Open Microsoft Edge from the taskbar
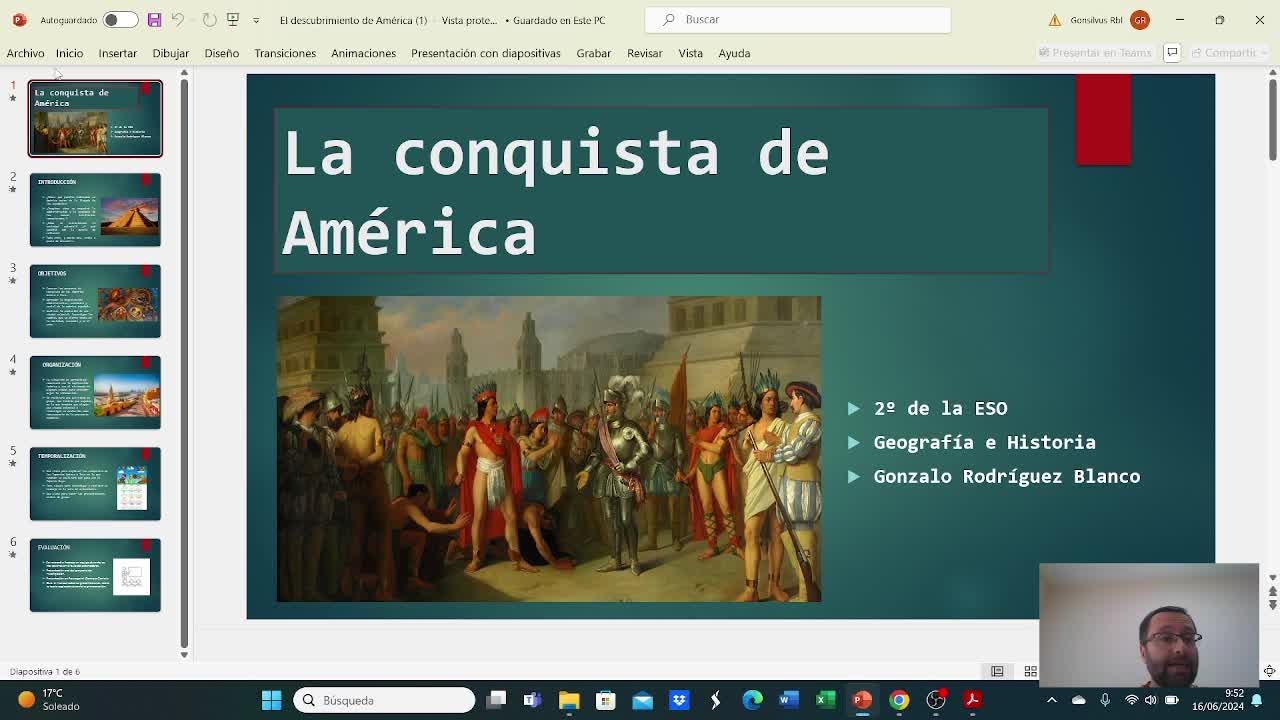Image resolution: width=1280 pixels, height=720 pixels. tap(752, 700)
